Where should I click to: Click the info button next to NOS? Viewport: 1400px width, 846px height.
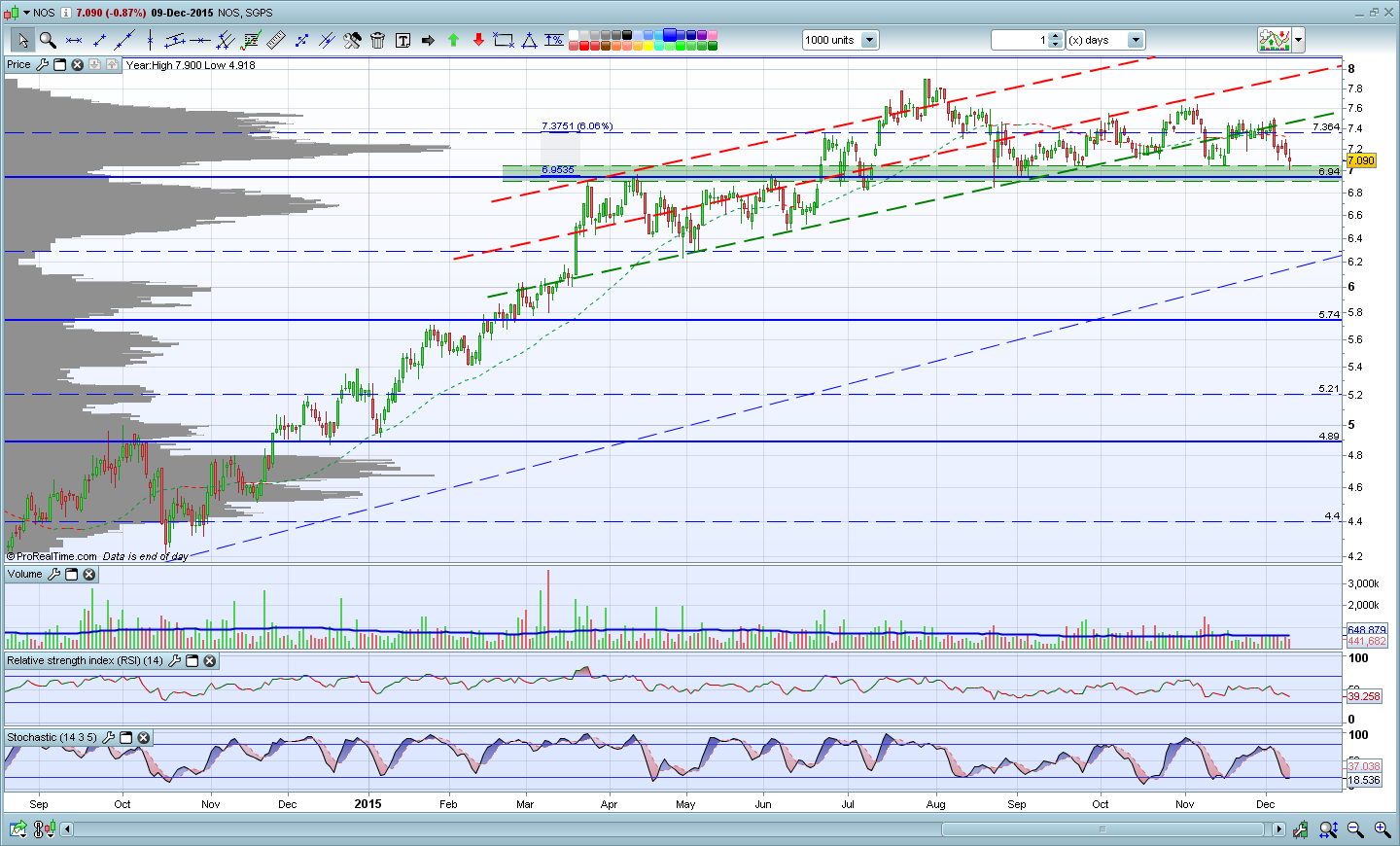click(x=65, y=13)
